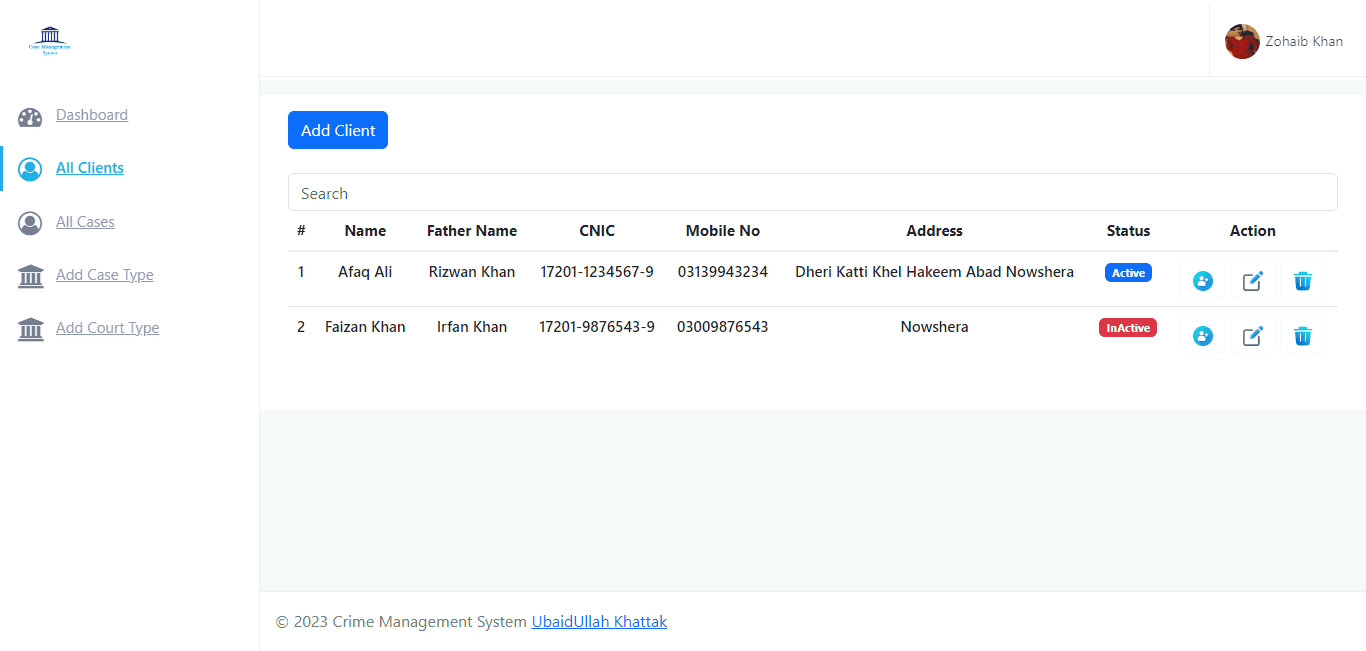Image resolution: width=1366 pixels, height=651 pixels.
Task: Open the UbaidUllah Khattak footer link
Action: tap(599, 622)
